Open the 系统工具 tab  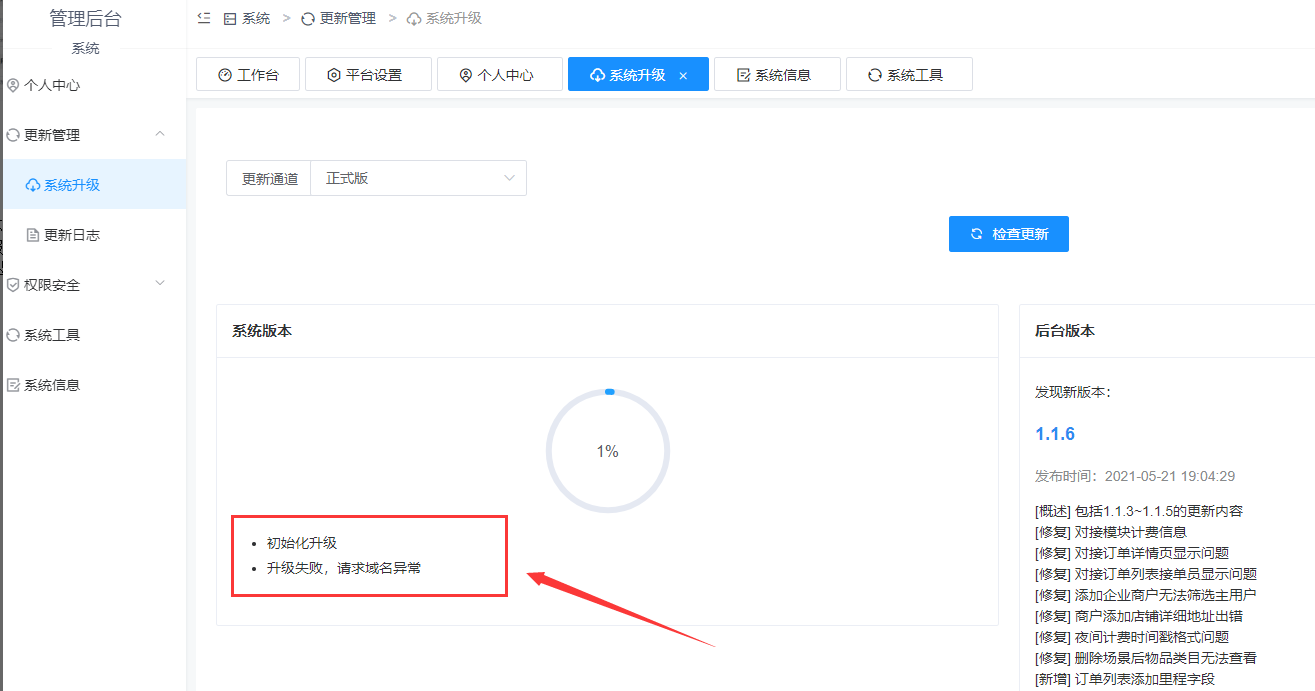(909, 74)
